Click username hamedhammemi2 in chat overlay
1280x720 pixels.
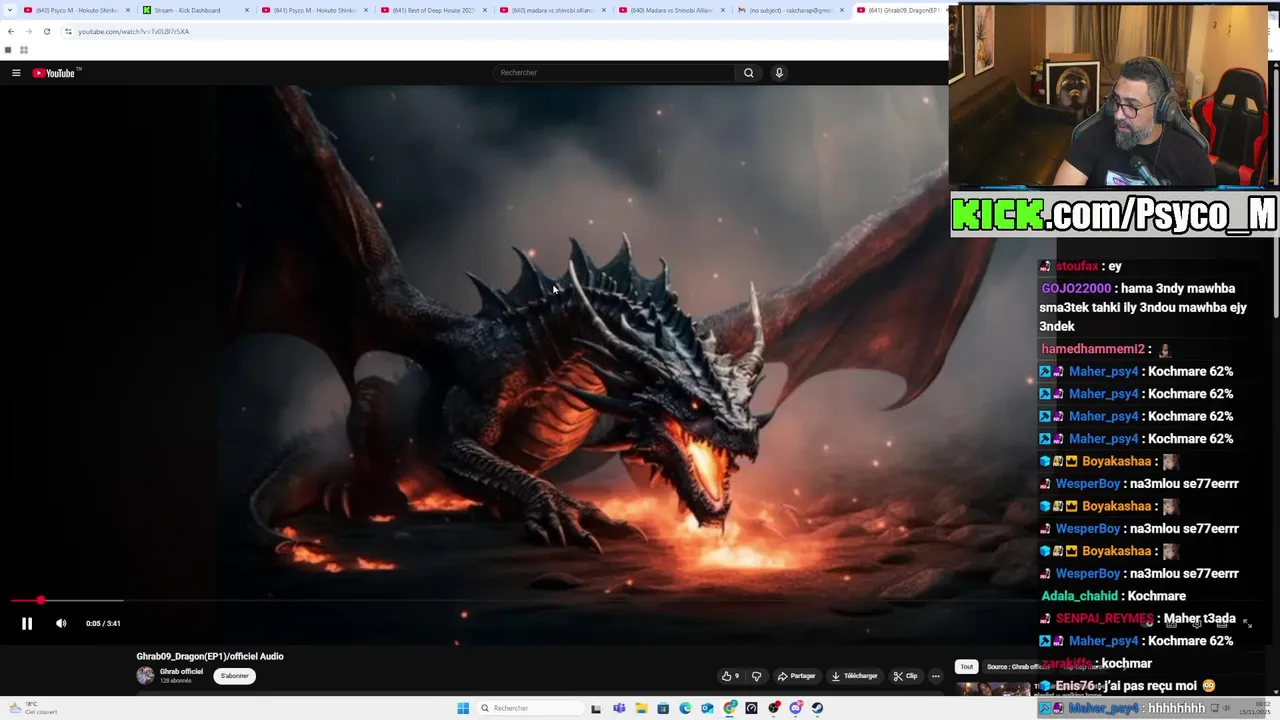(x=1093, y=349)
